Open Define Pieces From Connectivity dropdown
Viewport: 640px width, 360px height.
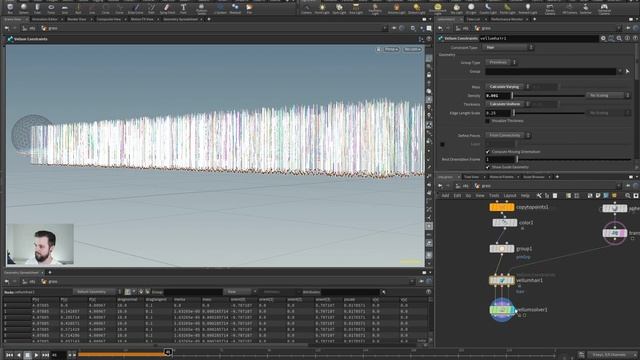tap(508, 136)
